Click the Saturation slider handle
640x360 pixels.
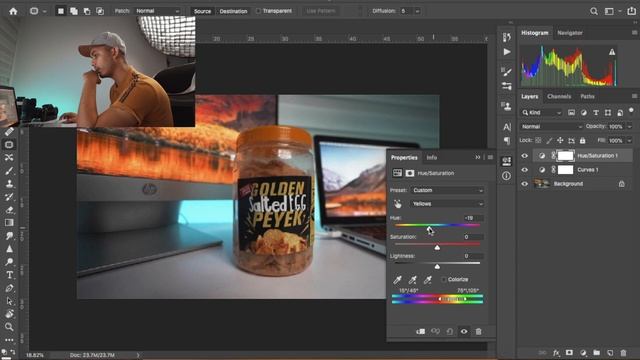(437, 247)
